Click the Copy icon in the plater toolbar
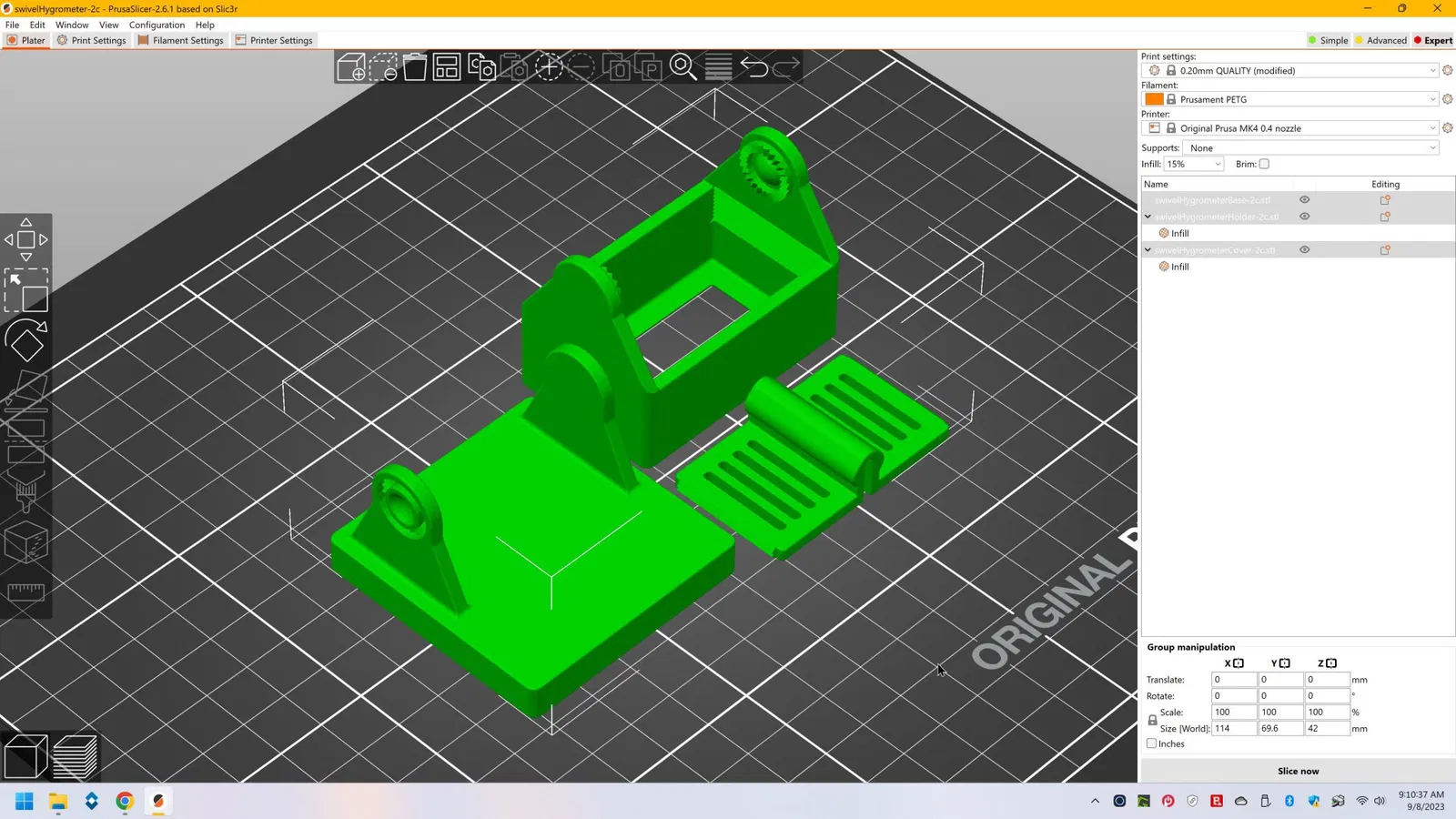The image size is (1456, 819). (481, 67)
